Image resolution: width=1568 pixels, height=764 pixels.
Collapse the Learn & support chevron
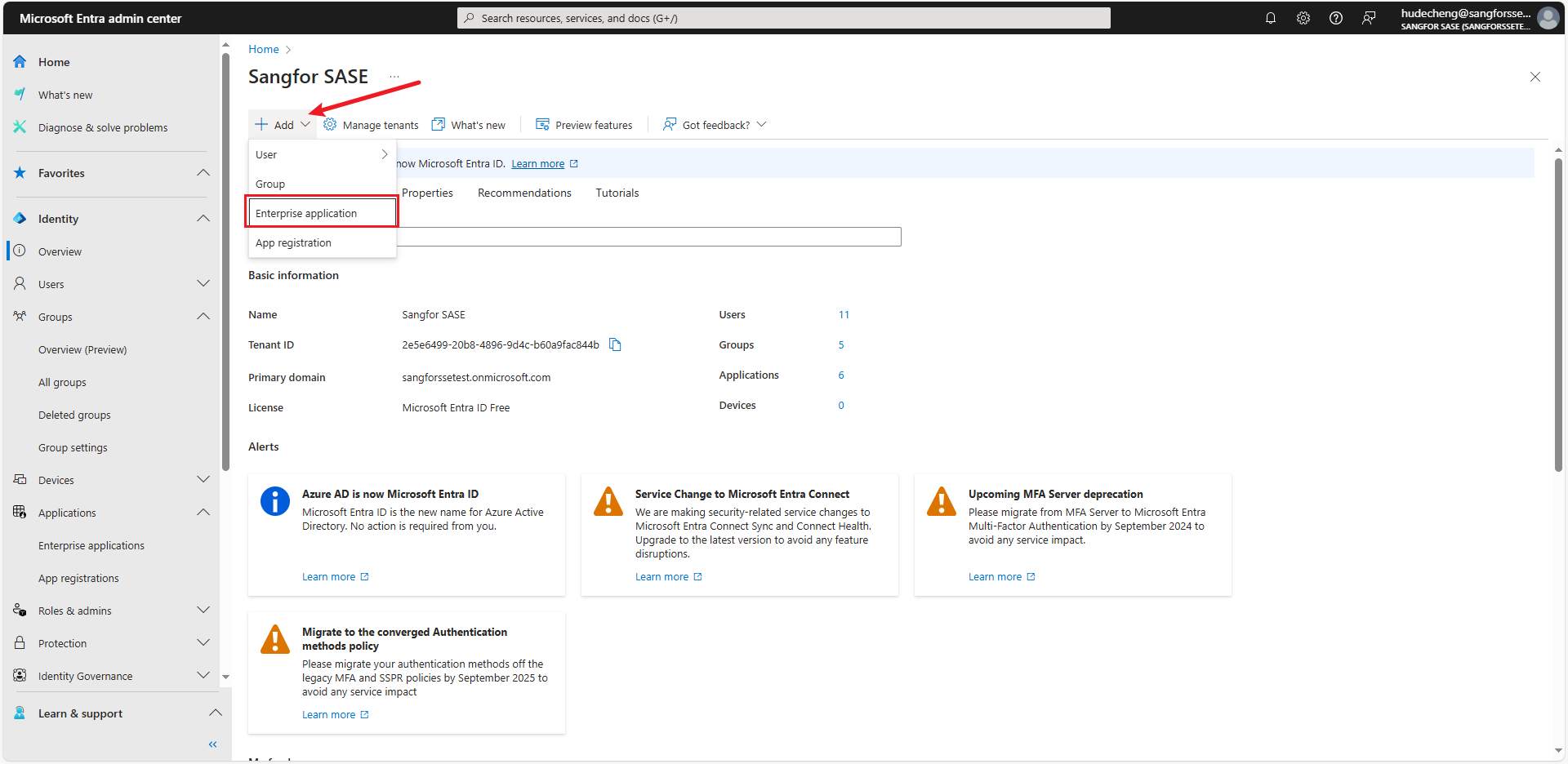(x=215, y=713)
